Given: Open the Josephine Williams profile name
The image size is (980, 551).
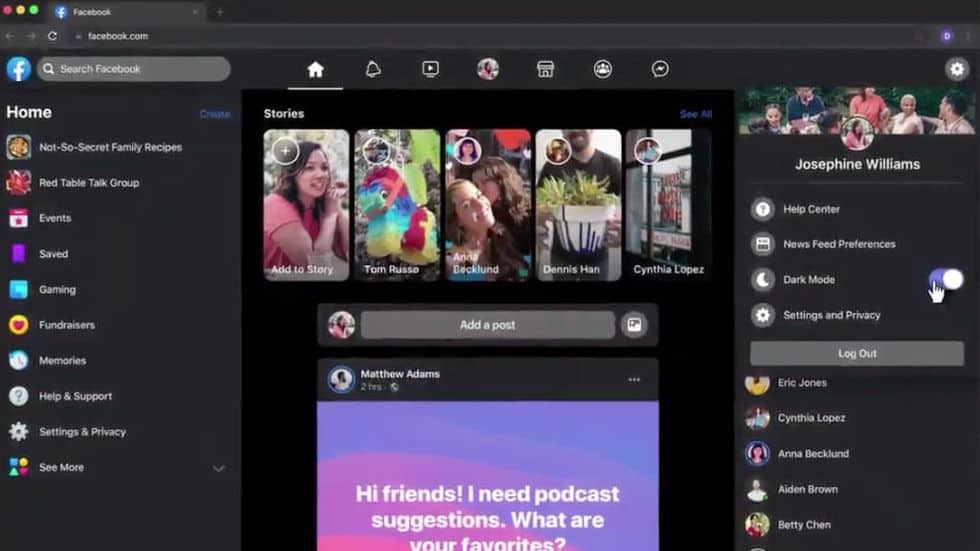Looking at the screenshot, I should click(858, 164).
